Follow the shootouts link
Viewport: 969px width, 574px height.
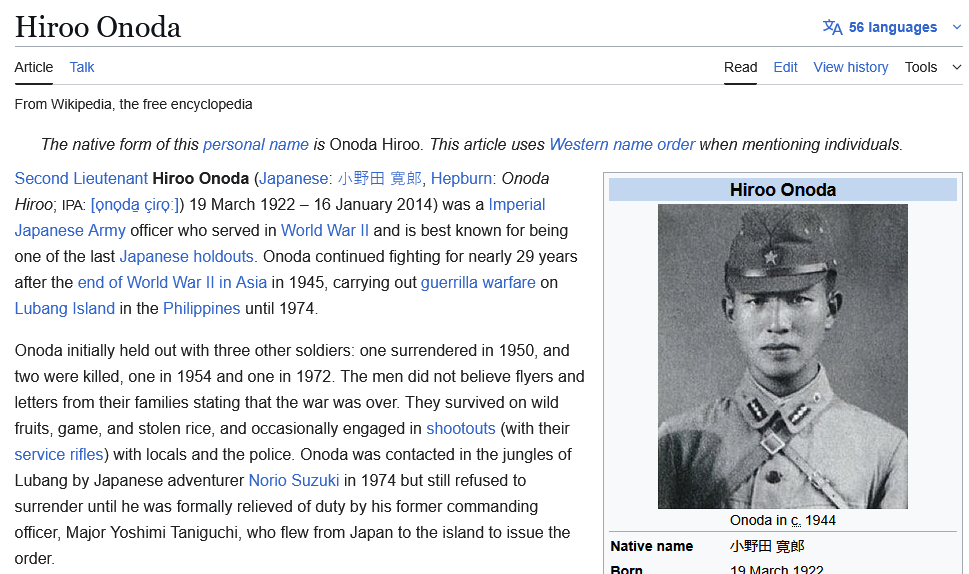461,428
